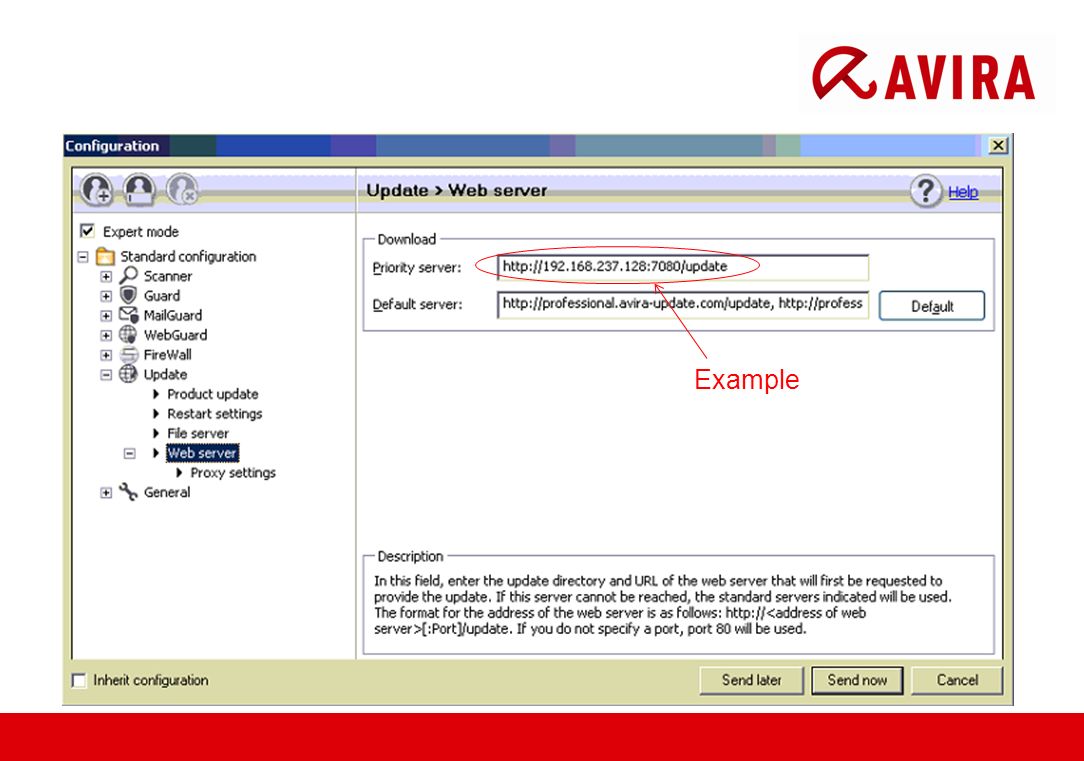Click the MailGuard envelope icon
The width and height of the screenshot is (1084, 761).
point(129,314)
